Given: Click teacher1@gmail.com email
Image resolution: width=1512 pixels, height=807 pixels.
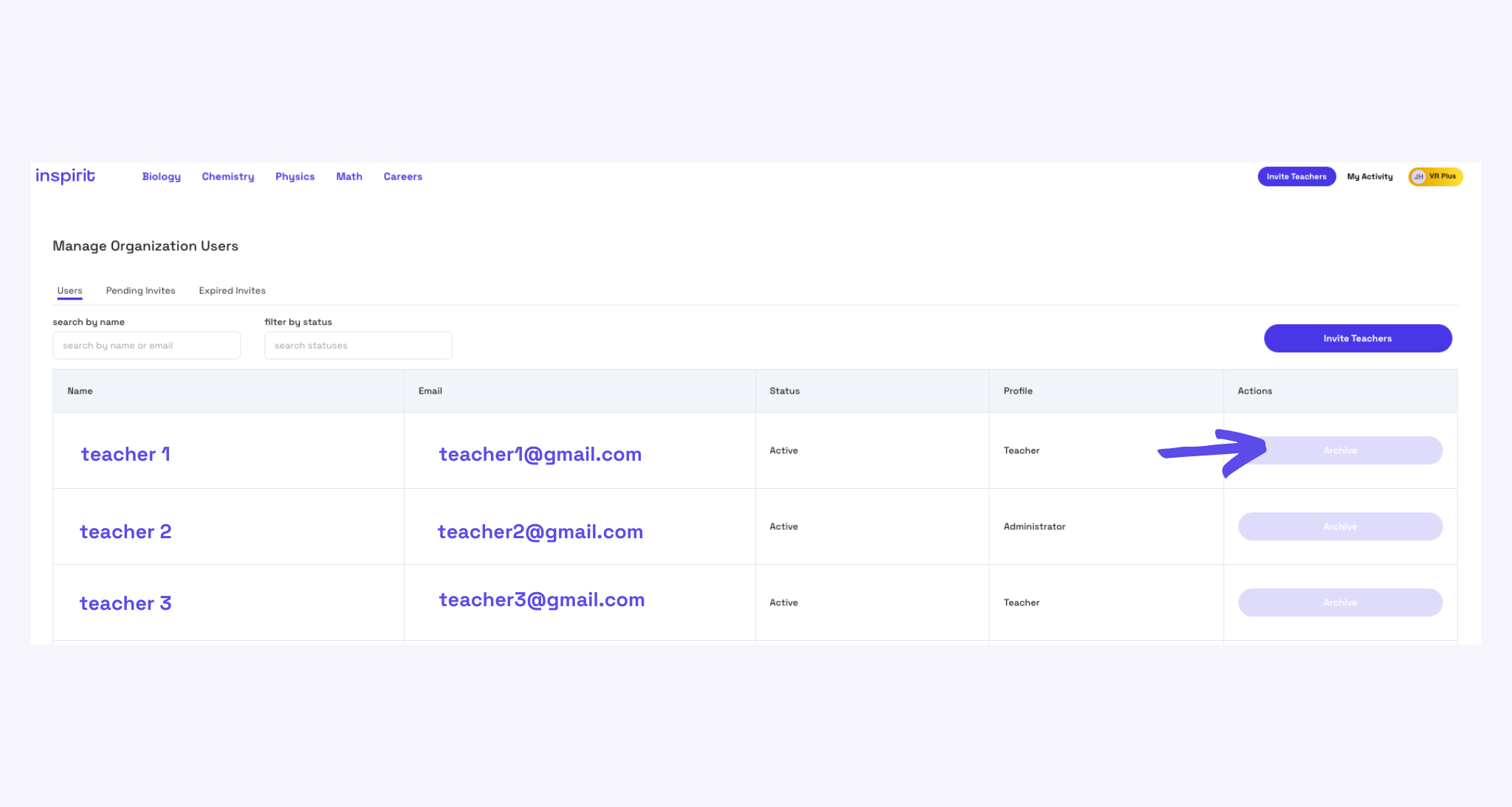Looking at the screenshot, I should pyautogui.click(x=540, y=454).
